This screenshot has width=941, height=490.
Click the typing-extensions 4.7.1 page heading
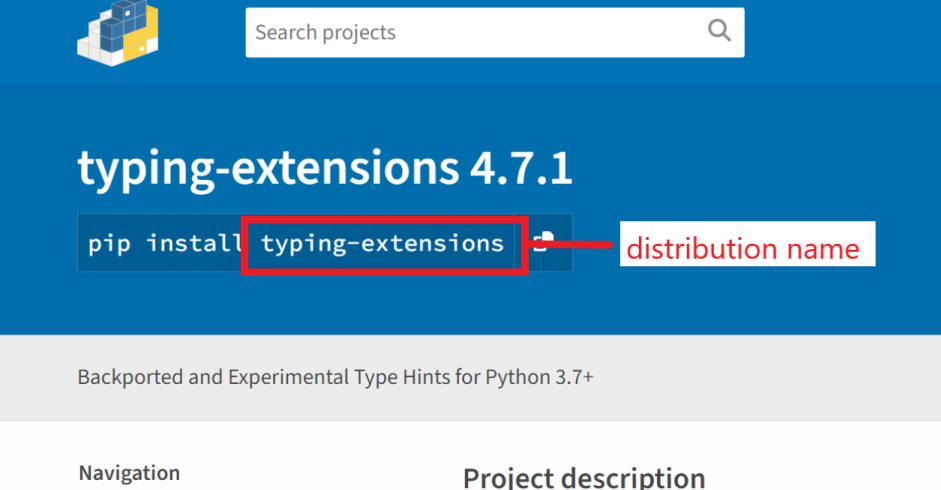pos(325,169)
